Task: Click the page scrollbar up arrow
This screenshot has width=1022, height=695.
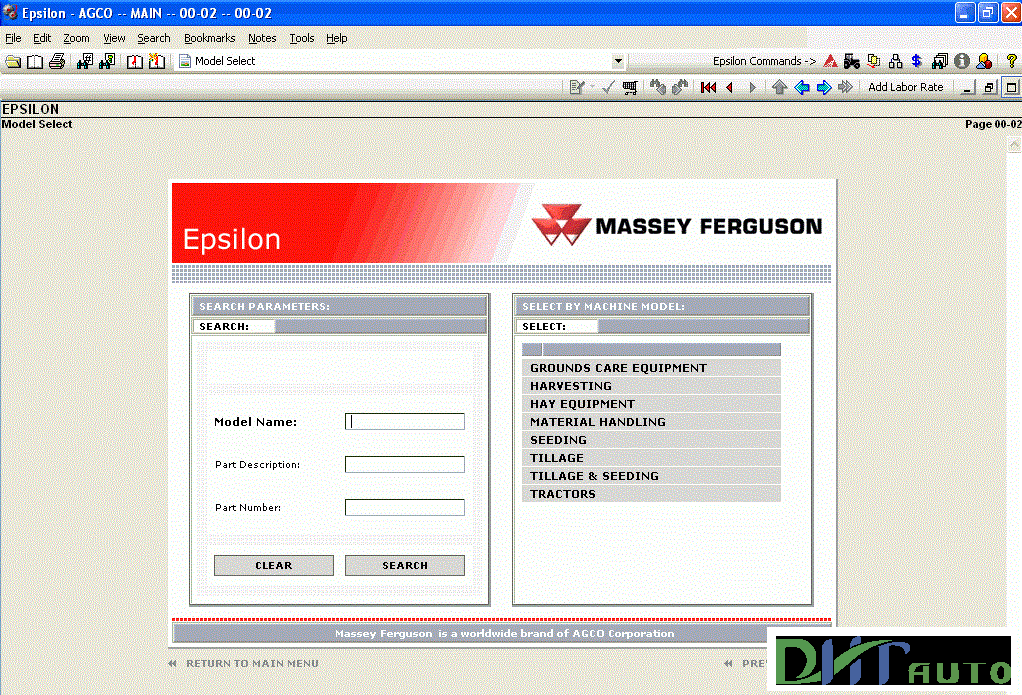Action: point(1014,144)
